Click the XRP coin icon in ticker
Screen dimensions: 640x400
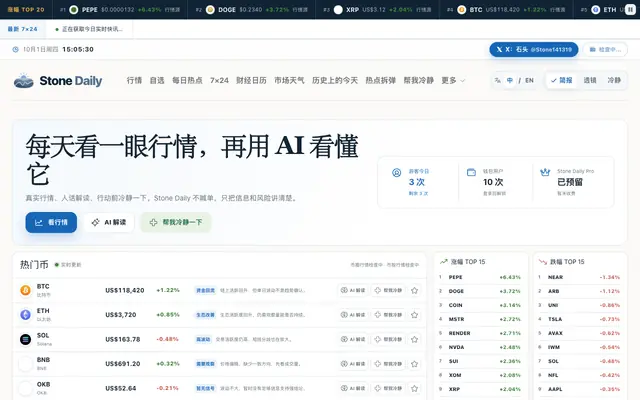[x=338, y=9]
